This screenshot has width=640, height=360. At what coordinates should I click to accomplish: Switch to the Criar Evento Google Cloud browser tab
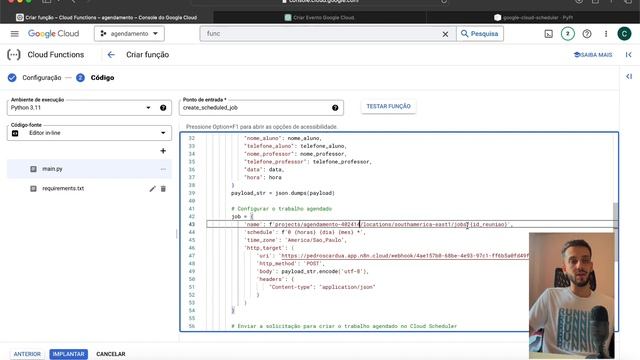pyautogui.click(x=320, y=18)
